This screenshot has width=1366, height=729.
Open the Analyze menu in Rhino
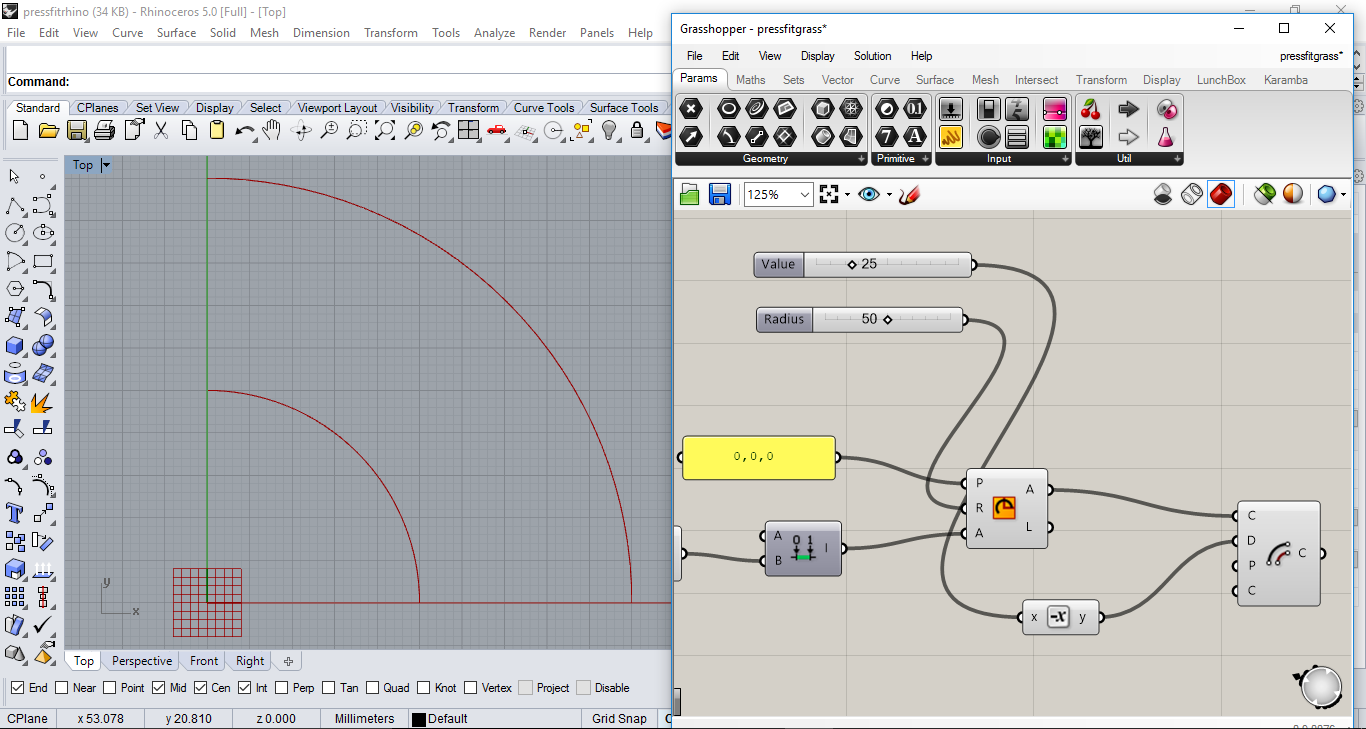point(494,33)
